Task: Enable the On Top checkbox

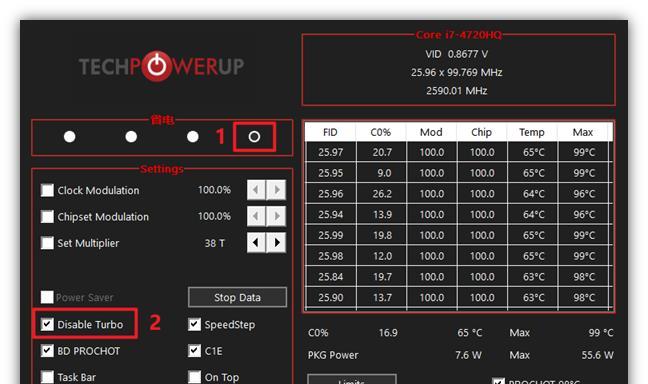Action: [x=195, y=377]
